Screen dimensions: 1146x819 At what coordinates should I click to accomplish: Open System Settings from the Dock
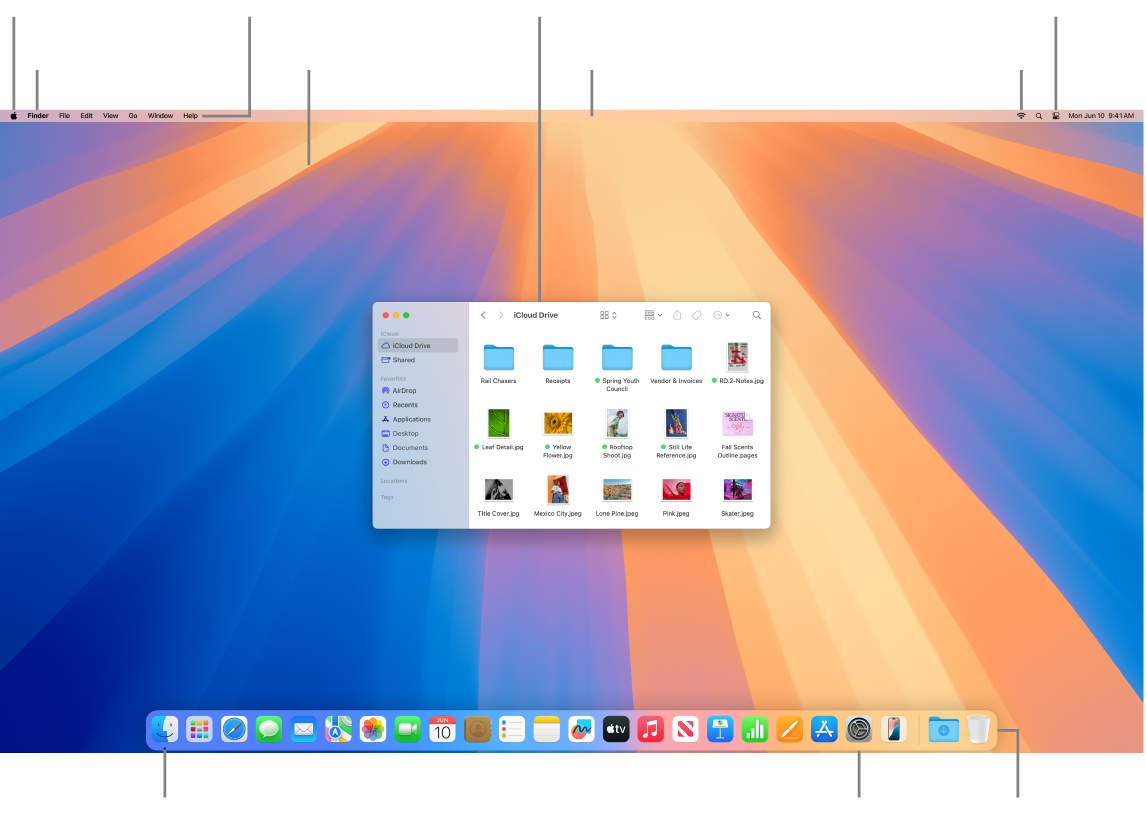859,729
